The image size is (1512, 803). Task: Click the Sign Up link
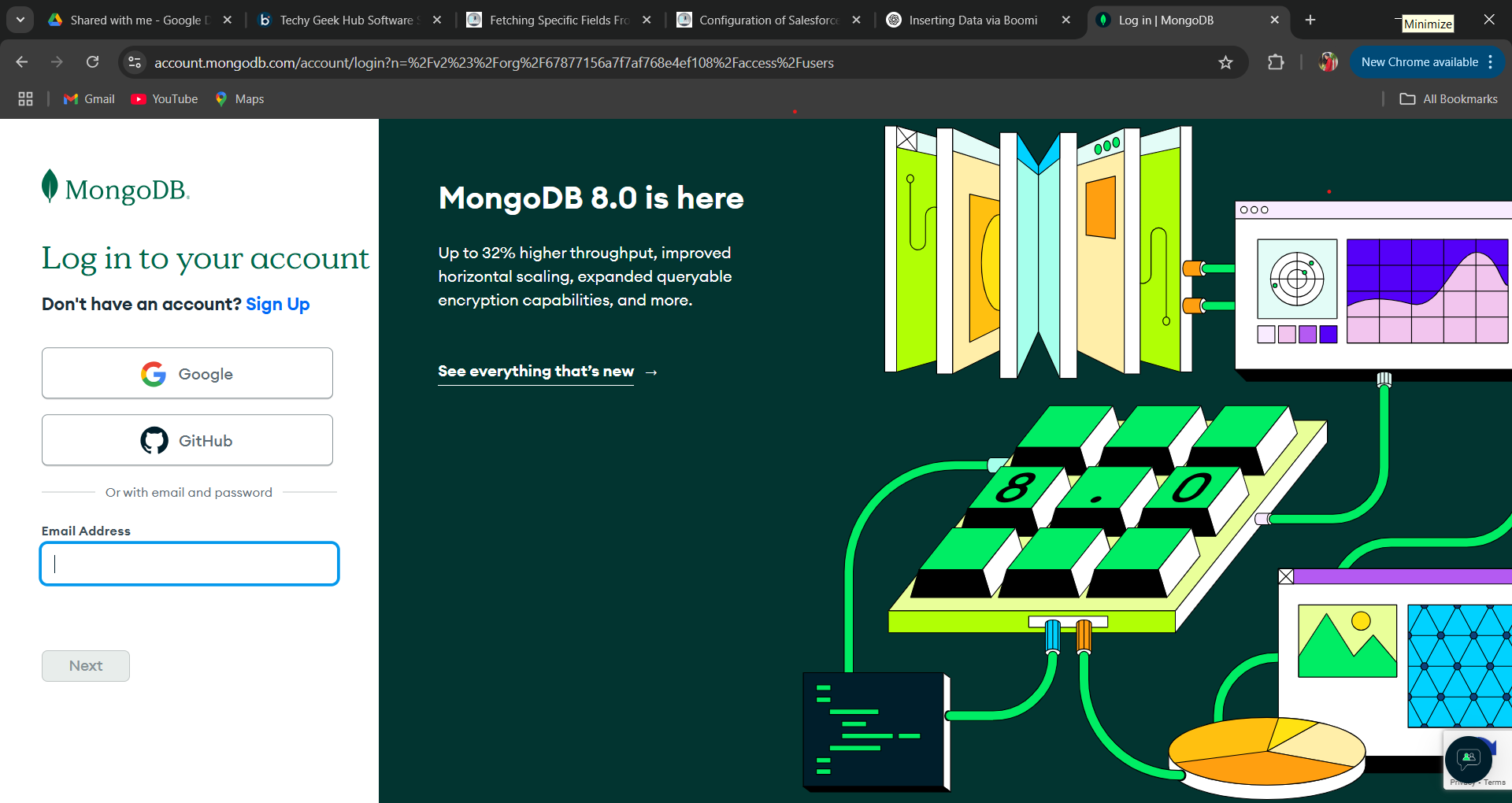point(277,304)
